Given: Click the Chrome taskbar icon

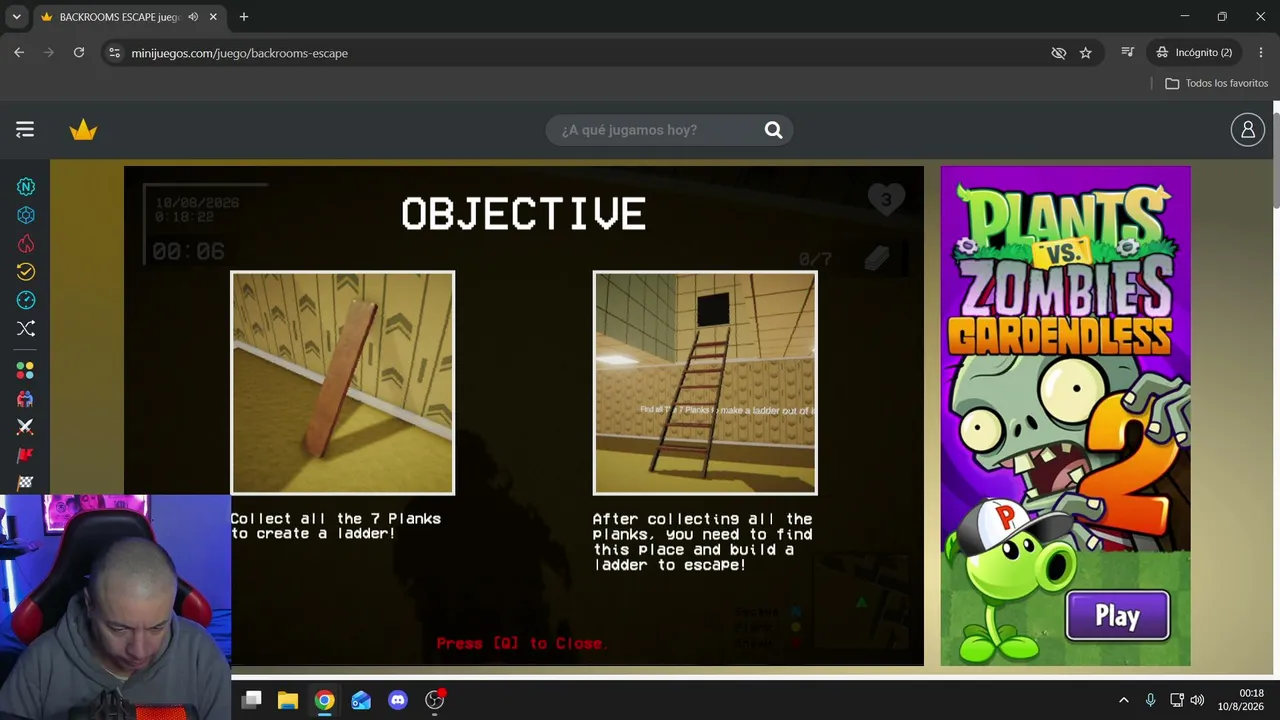Looking at the screenshot, I should coord(324,700).
